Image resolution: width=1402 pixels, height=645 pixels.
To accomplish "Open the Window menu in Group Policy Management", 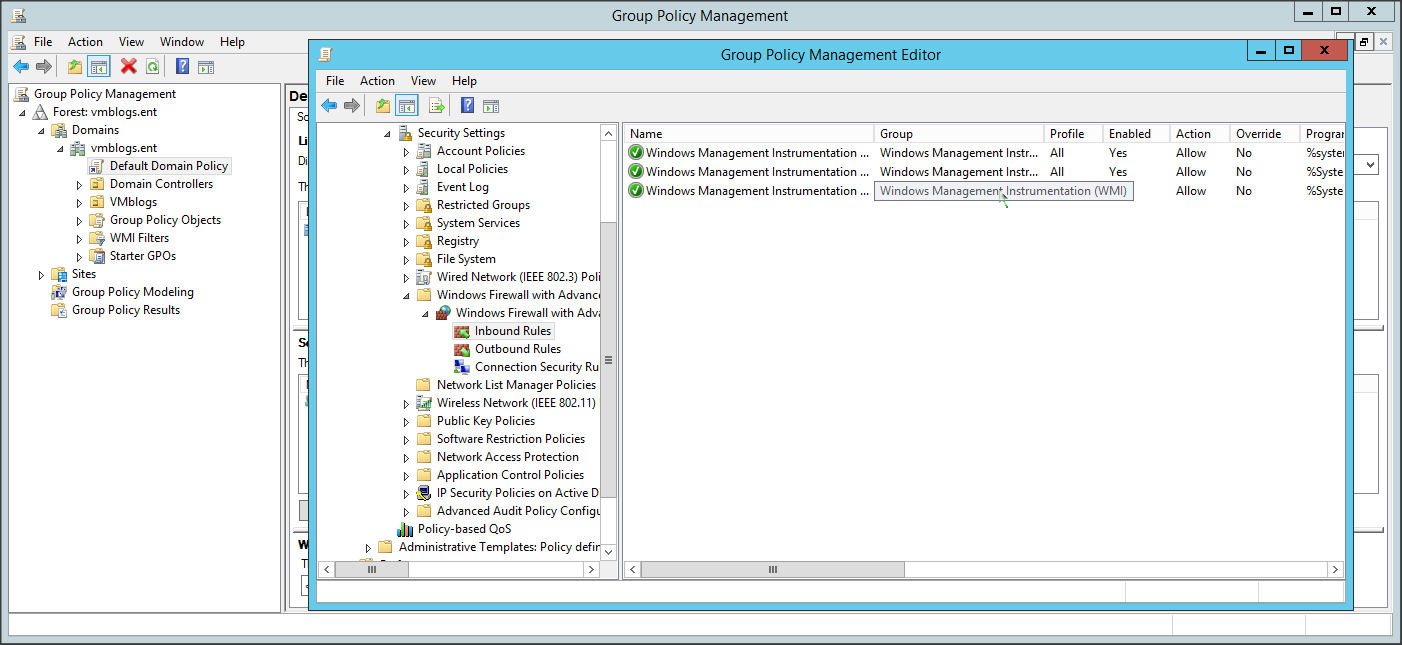I will pyautogui.click(x=182, y=42).
